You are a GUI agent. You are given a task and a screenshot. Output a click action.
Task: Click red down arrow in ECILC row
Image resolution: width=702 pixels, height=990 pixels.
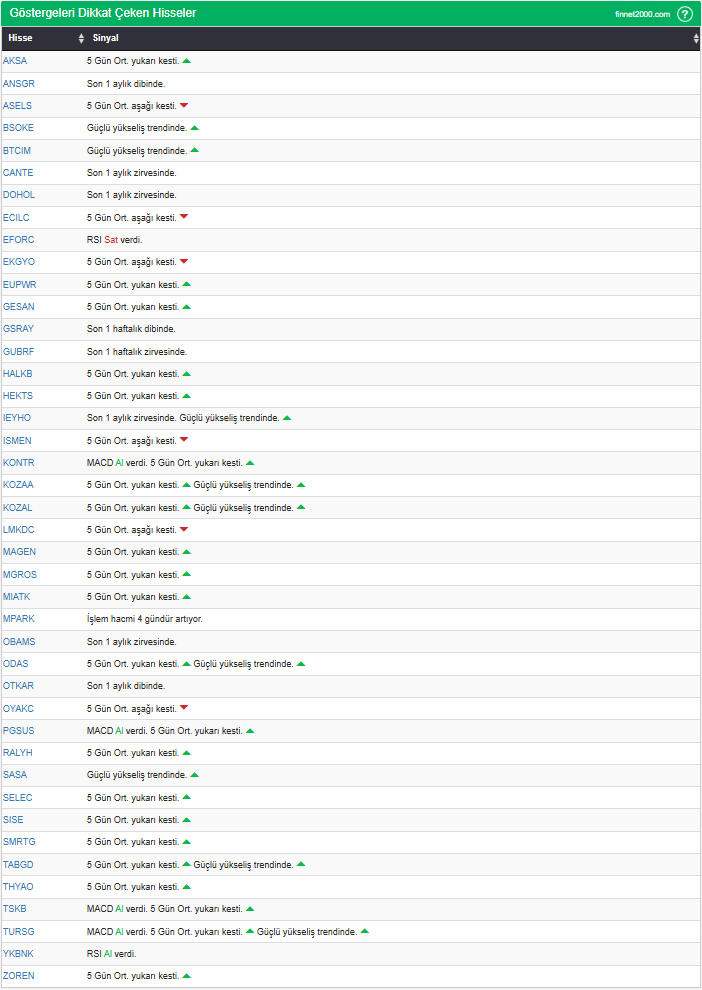184,217
